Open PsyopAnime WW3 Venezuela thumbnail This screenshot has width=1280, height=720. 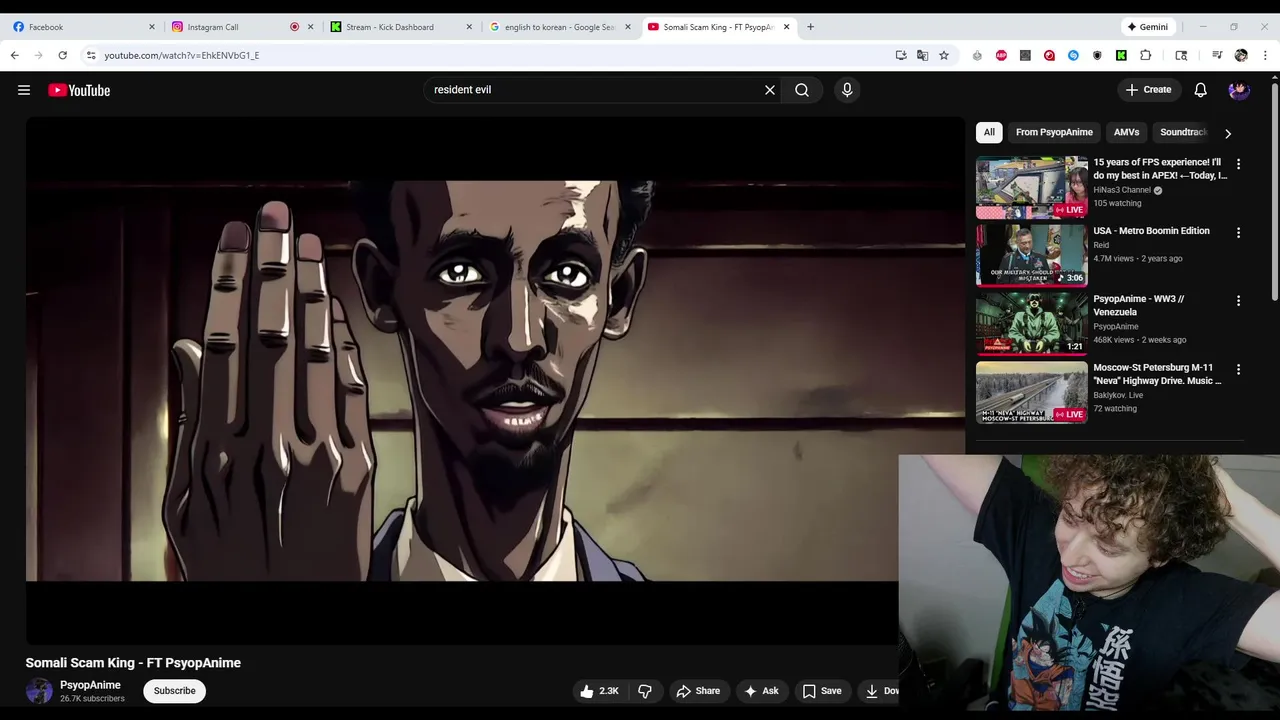tap(1031, 324)
